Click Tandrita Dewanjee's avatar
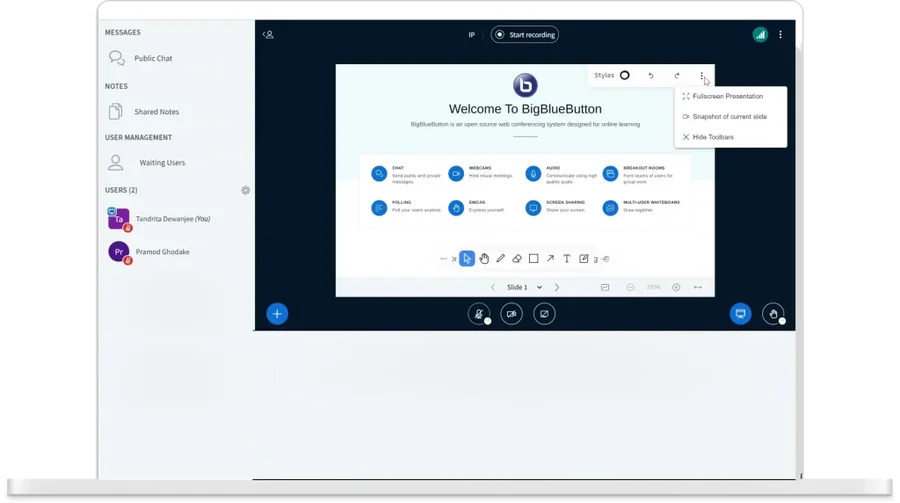 [119, 219]
